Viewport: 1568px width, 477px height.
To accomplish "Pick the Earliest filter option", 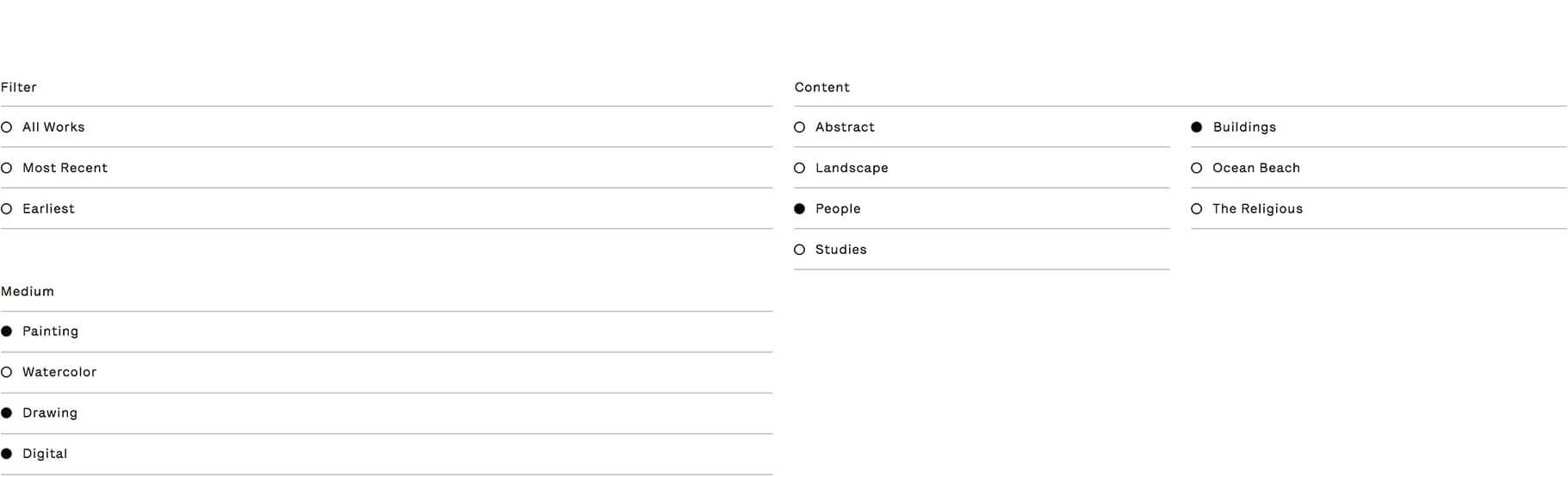I will pos(48,209).
